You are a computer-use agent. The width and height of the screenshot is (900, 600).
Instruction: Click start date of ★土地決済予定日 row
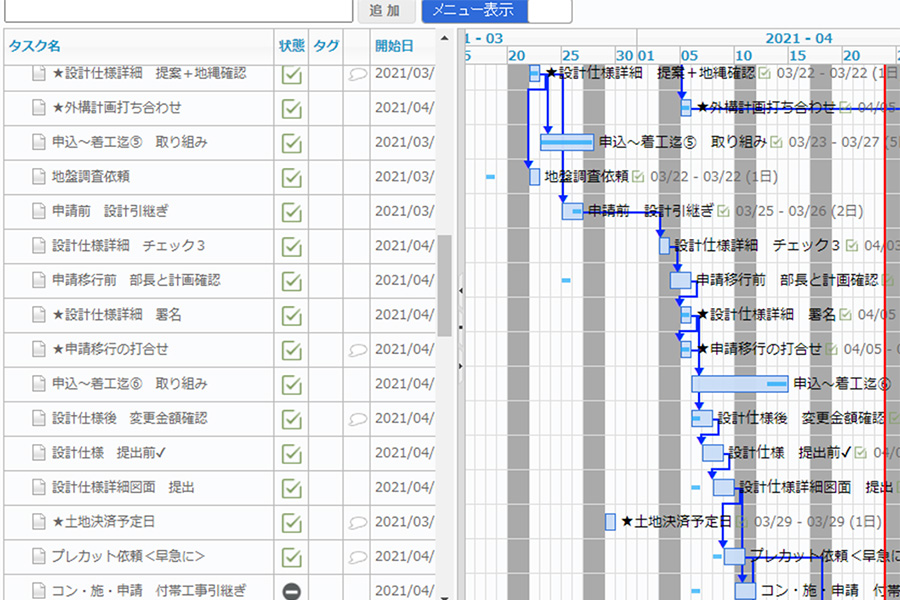tap(404, 521)
